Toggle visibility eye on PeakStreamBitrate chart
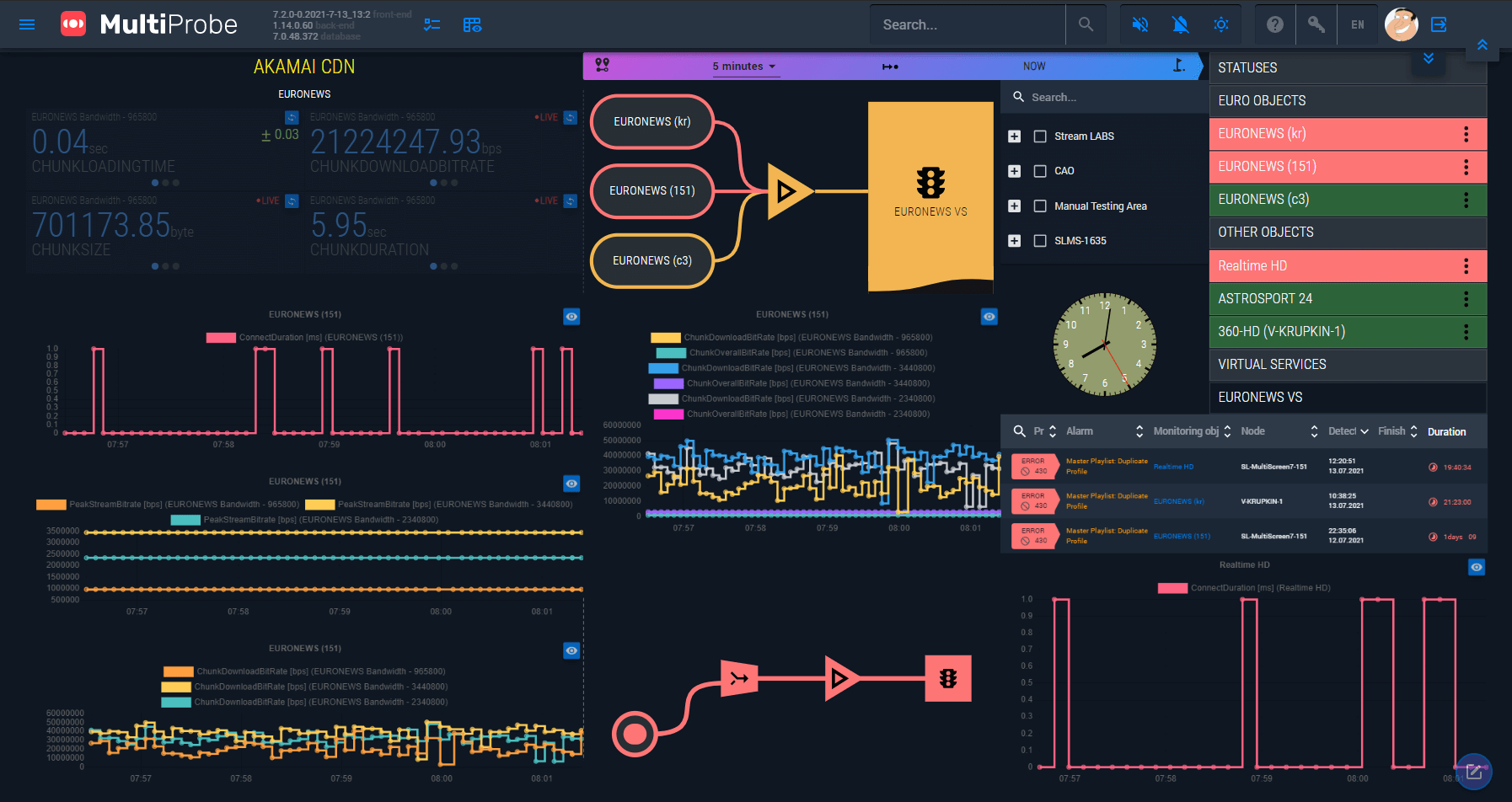The width and height of the screenshot is (1512, 802). click(571, 484)
